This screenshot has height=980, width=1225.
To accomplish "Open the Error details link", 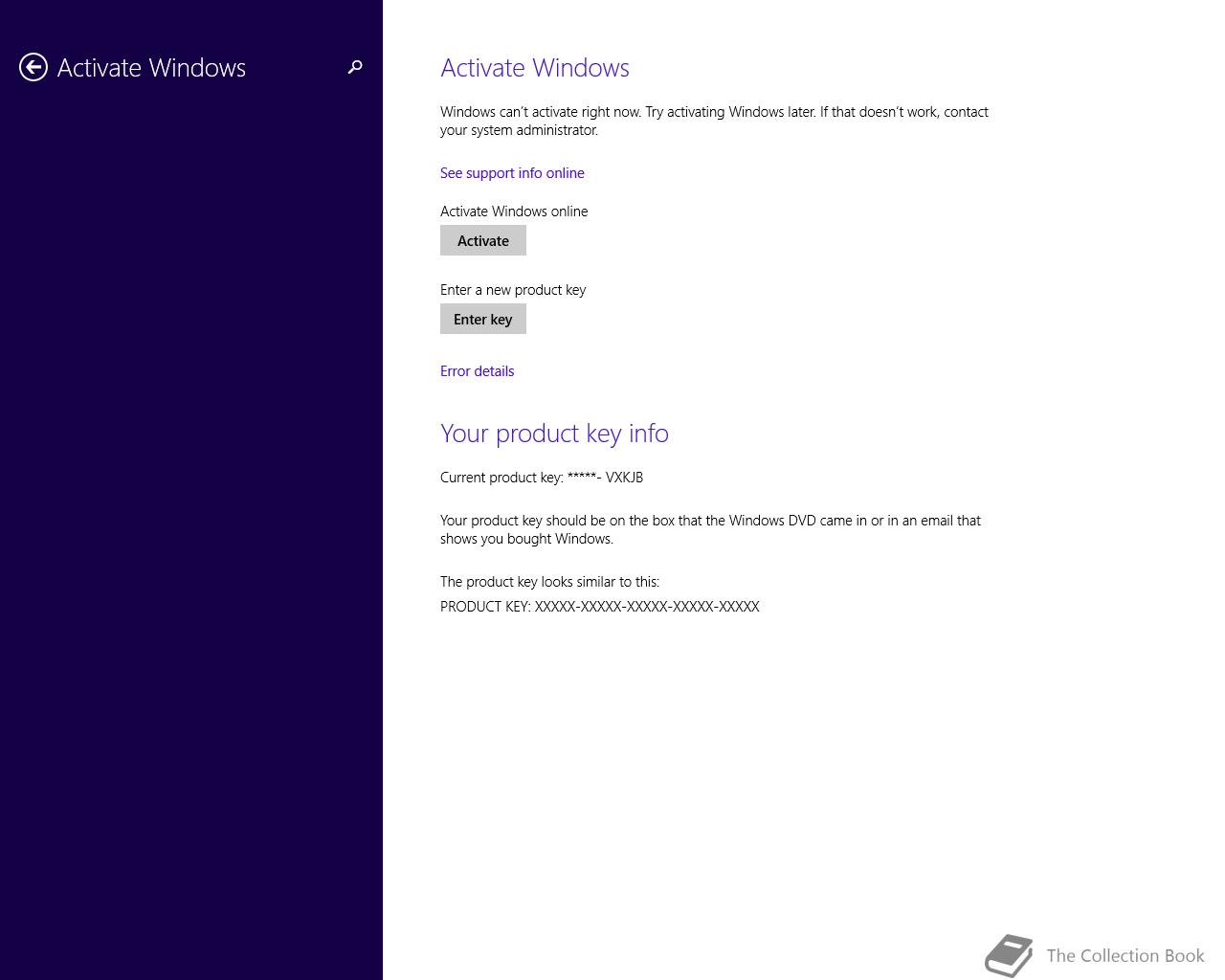I will [477, 371].
